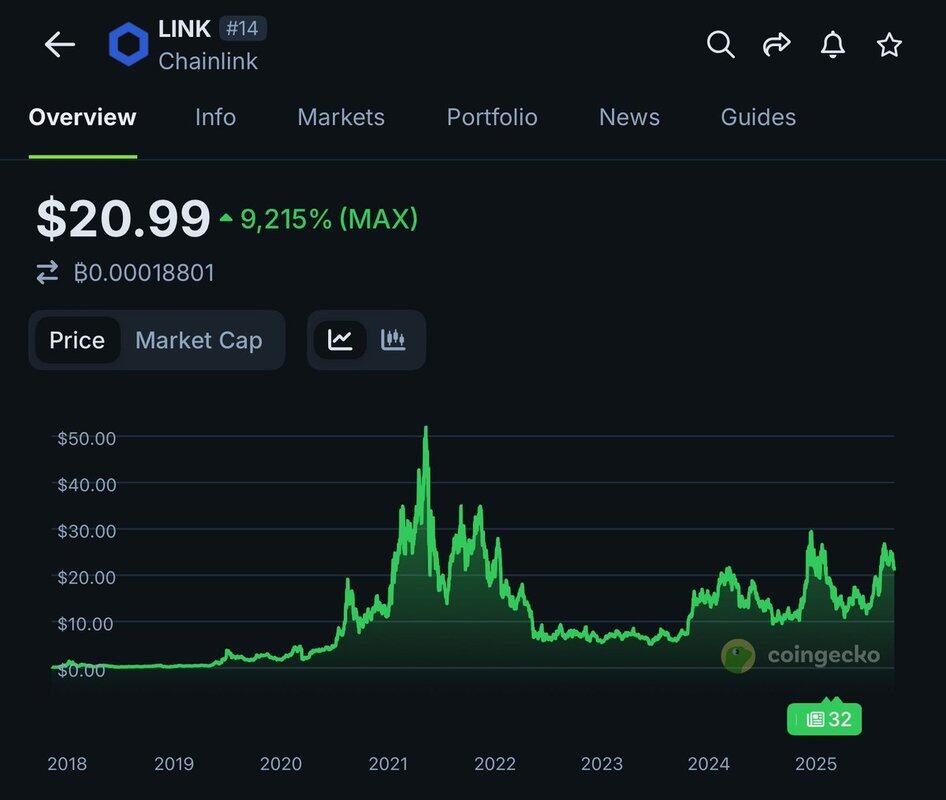Tap the 2018 year label
The height and width of the screenshot is (800, 946).
tap(67, 764)
